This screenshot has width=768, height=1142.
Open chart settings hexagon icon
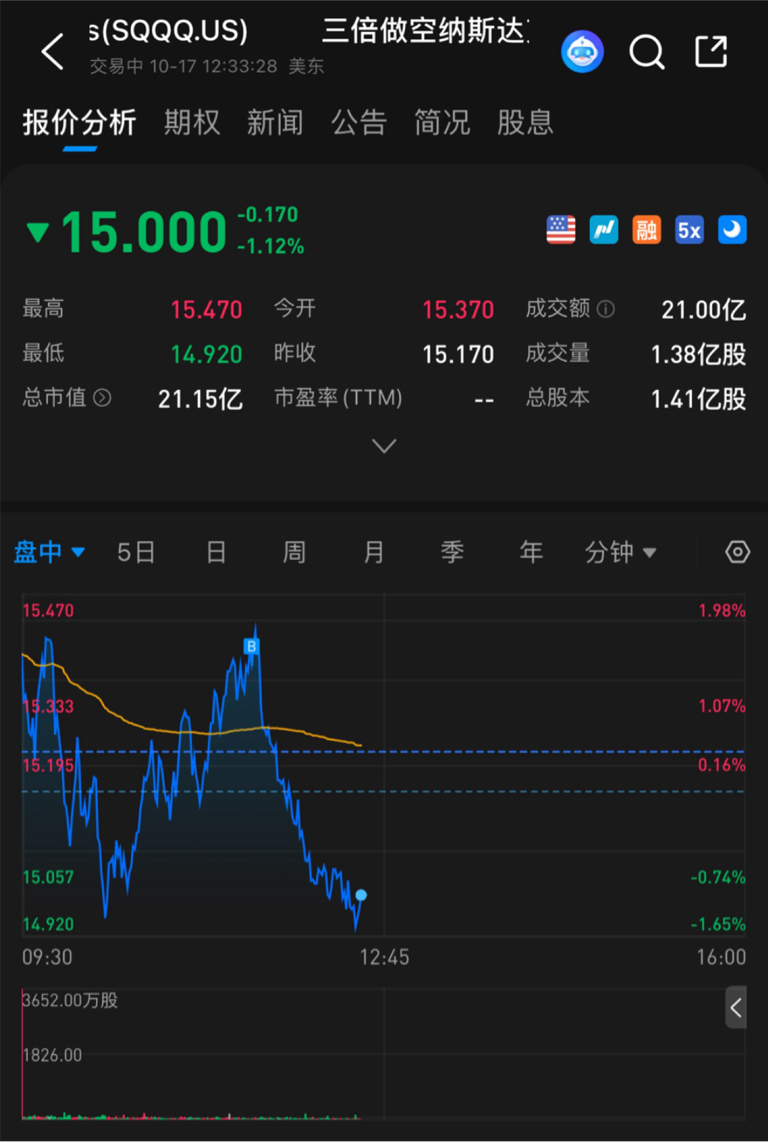pyautogui.click(x=737, y=552)
